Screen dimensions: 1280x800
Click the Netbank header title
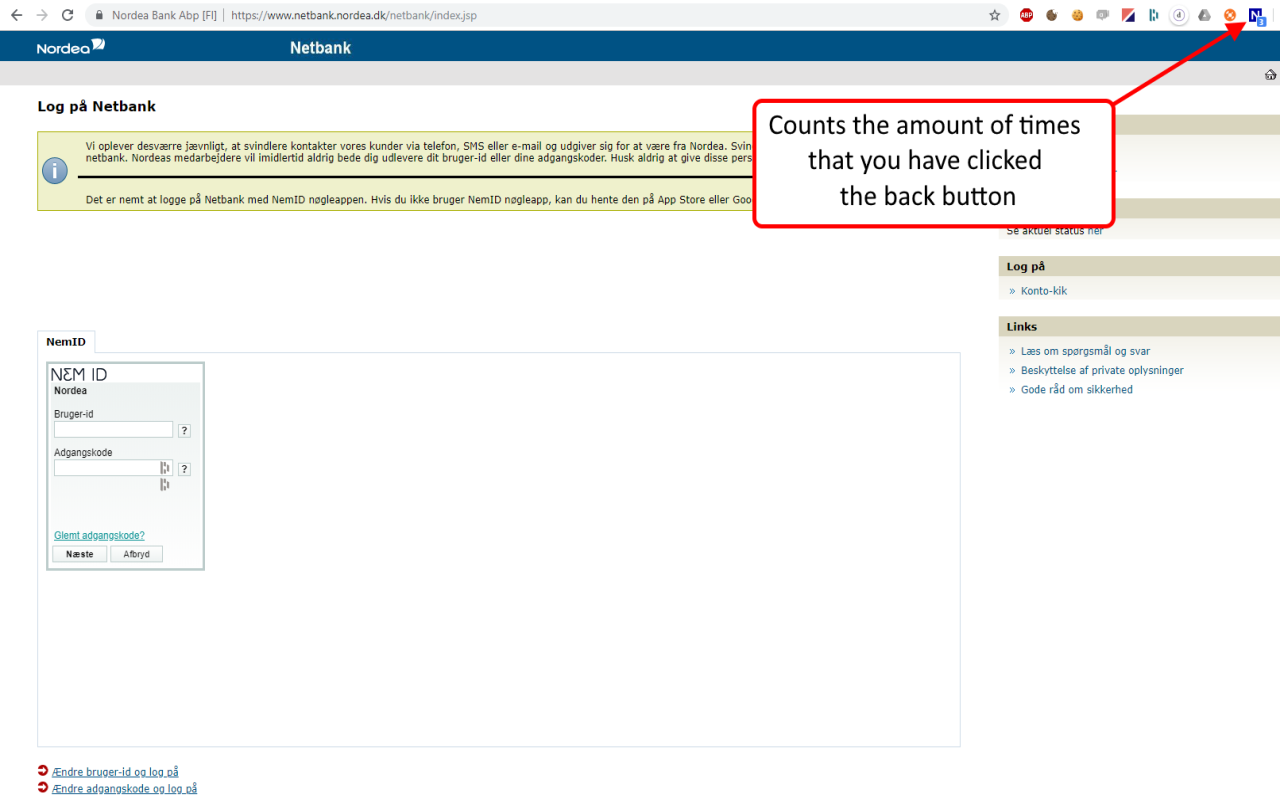pyautogui.click(x=320, y=47)
